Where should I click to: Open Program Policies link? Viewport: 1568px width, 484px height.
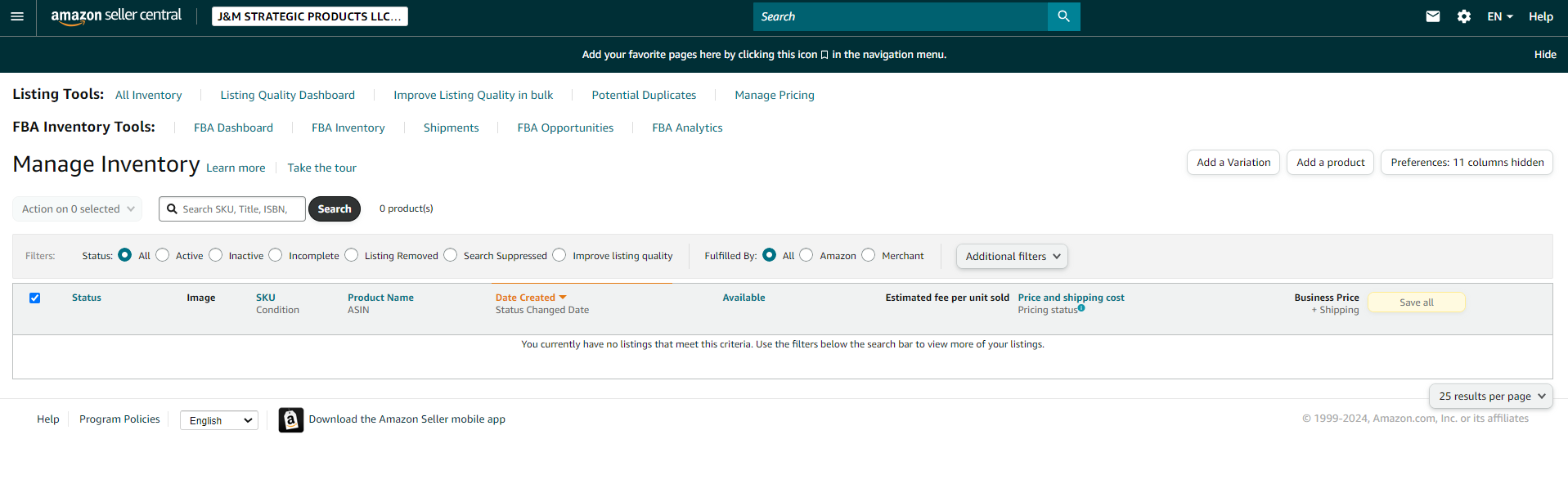tap(119, 419)
